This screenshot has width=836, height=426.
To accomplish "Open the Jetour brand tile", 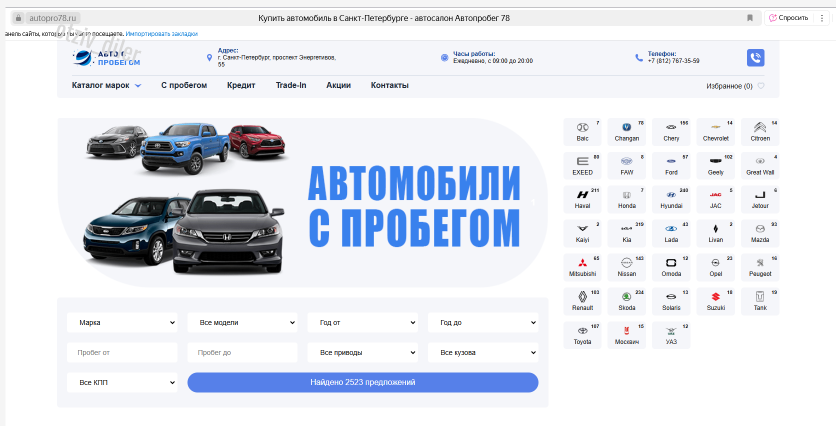I will (760, 199).
